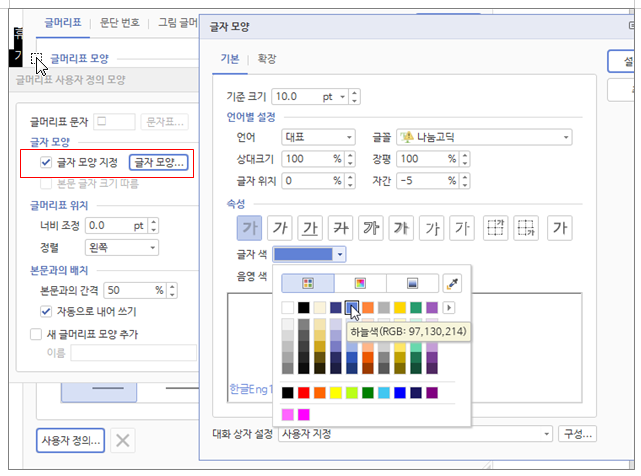641x476 pixels.
Task: Switch to the 그림 글머리표 tab
Action: [178, 22]
